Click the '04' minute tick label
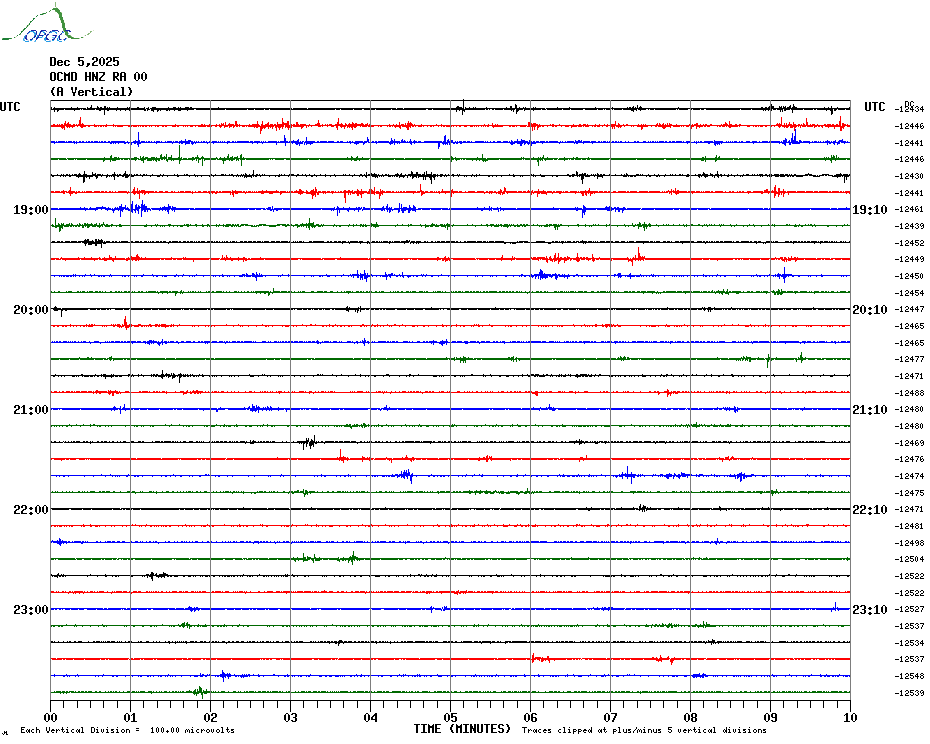The height and width of the screenshot is (744, 930). pos(370,717)
